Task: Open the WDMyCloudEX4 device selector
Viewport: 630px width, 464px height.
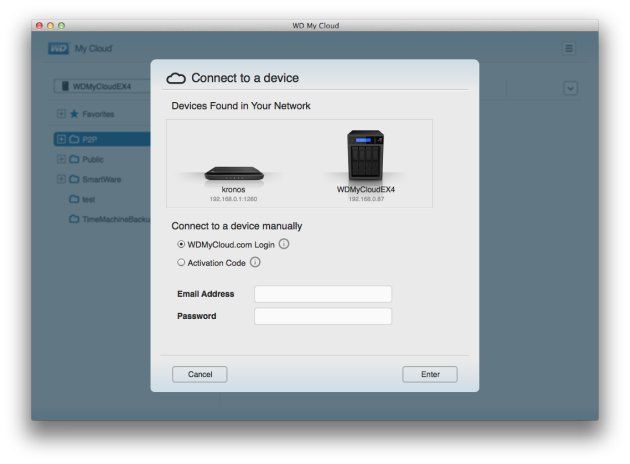Action: (102, 86)
